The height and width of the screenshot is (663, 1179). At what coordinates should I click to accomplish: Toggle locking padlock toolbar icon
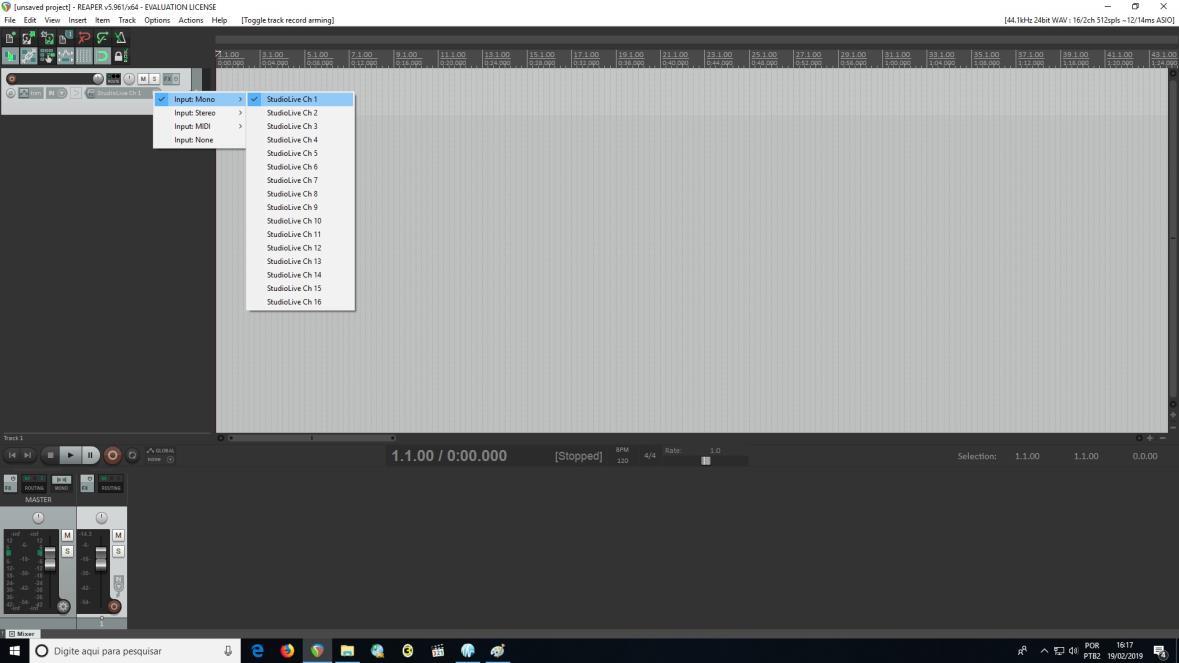pyautogui.click(x=120, y=56)
